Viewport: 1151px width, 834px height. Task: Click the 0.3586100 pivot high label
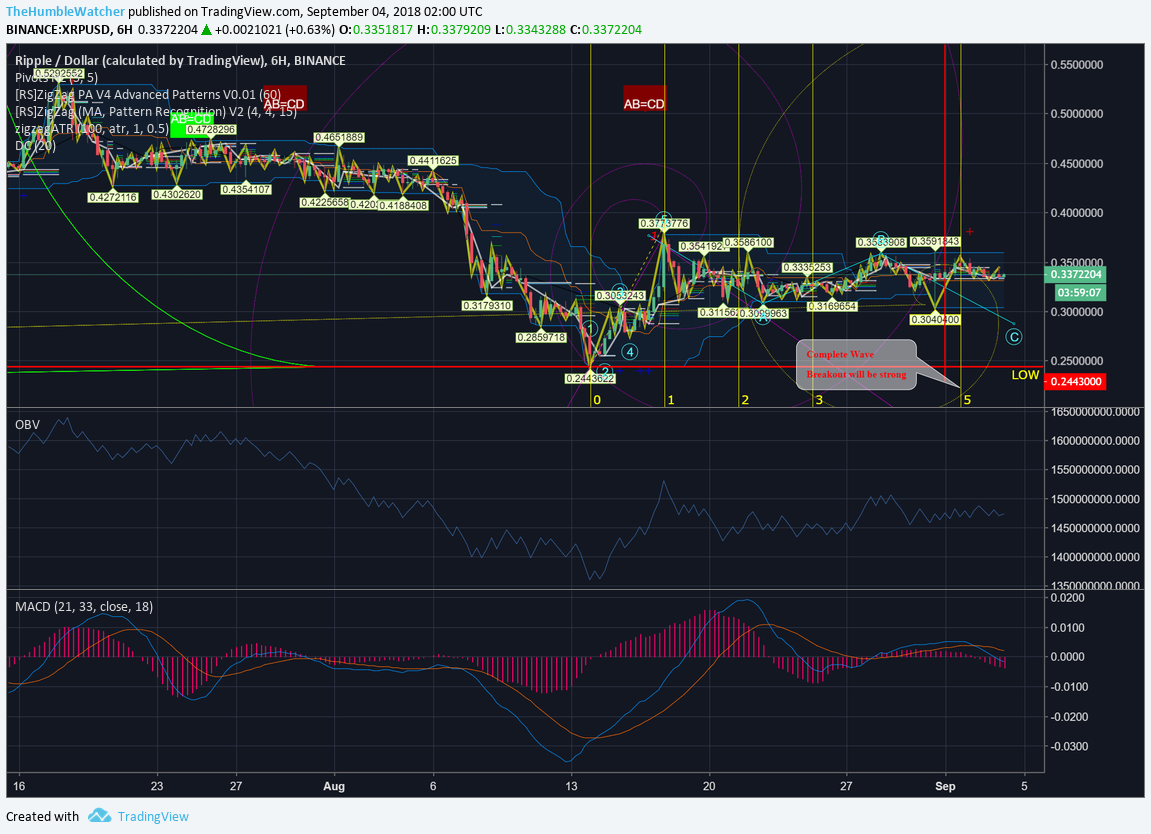748,242
